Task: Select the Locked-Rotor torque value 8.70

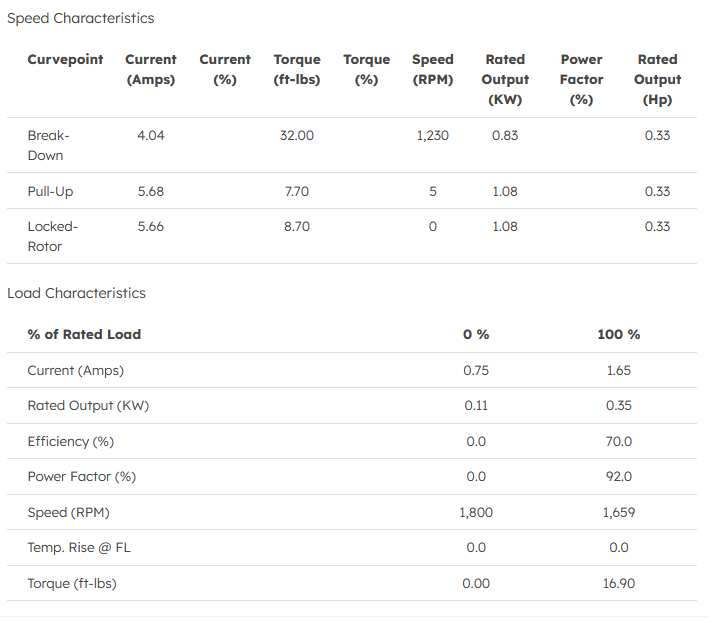Action: 297,227
